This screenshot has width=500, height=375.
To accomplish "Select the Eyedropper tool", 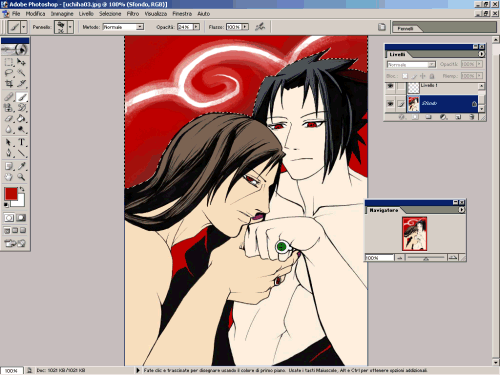I will click(x=22, y=166).
